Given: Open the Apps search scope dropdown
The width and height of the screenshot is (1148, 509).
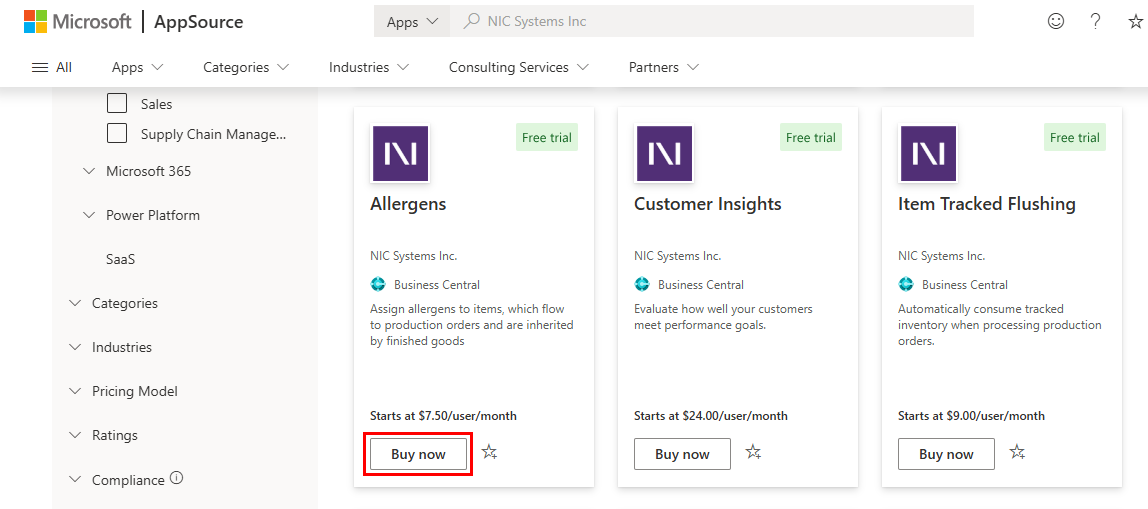Looking at the screenshot, I should coord(412,21).
